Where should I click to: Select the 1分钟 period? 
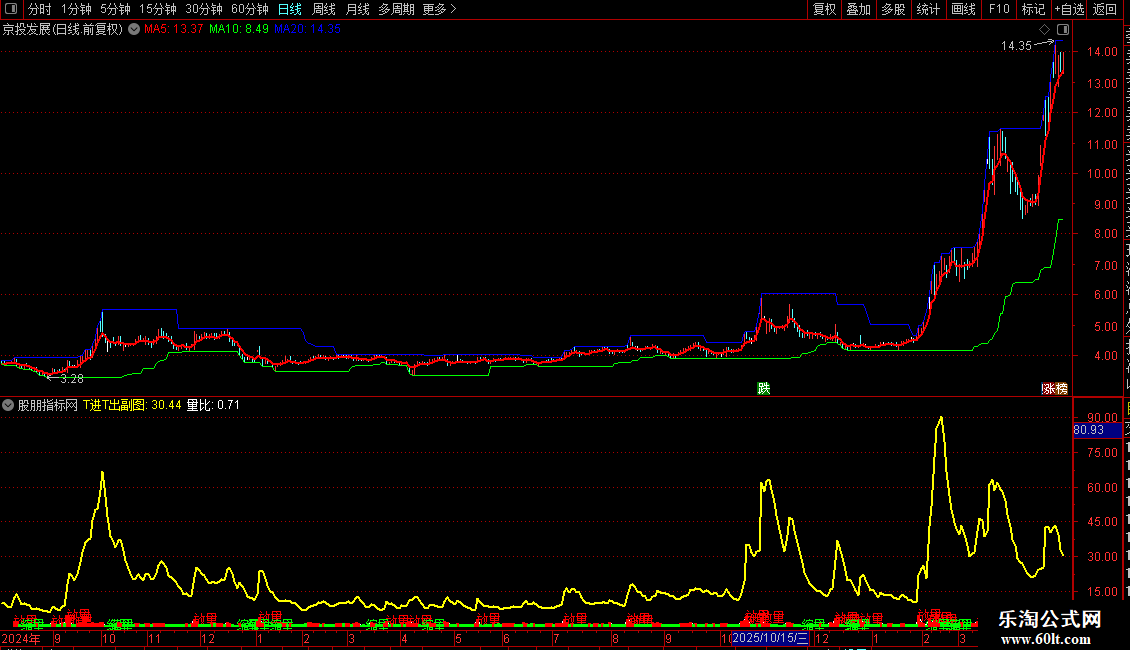(x=76, y=9)
